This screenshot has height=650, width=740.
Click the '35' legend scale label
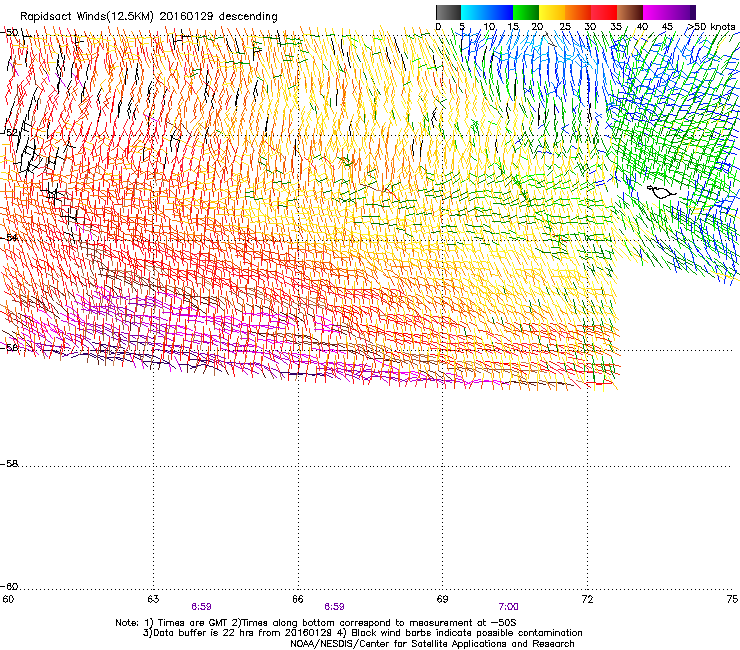point(616,27)
